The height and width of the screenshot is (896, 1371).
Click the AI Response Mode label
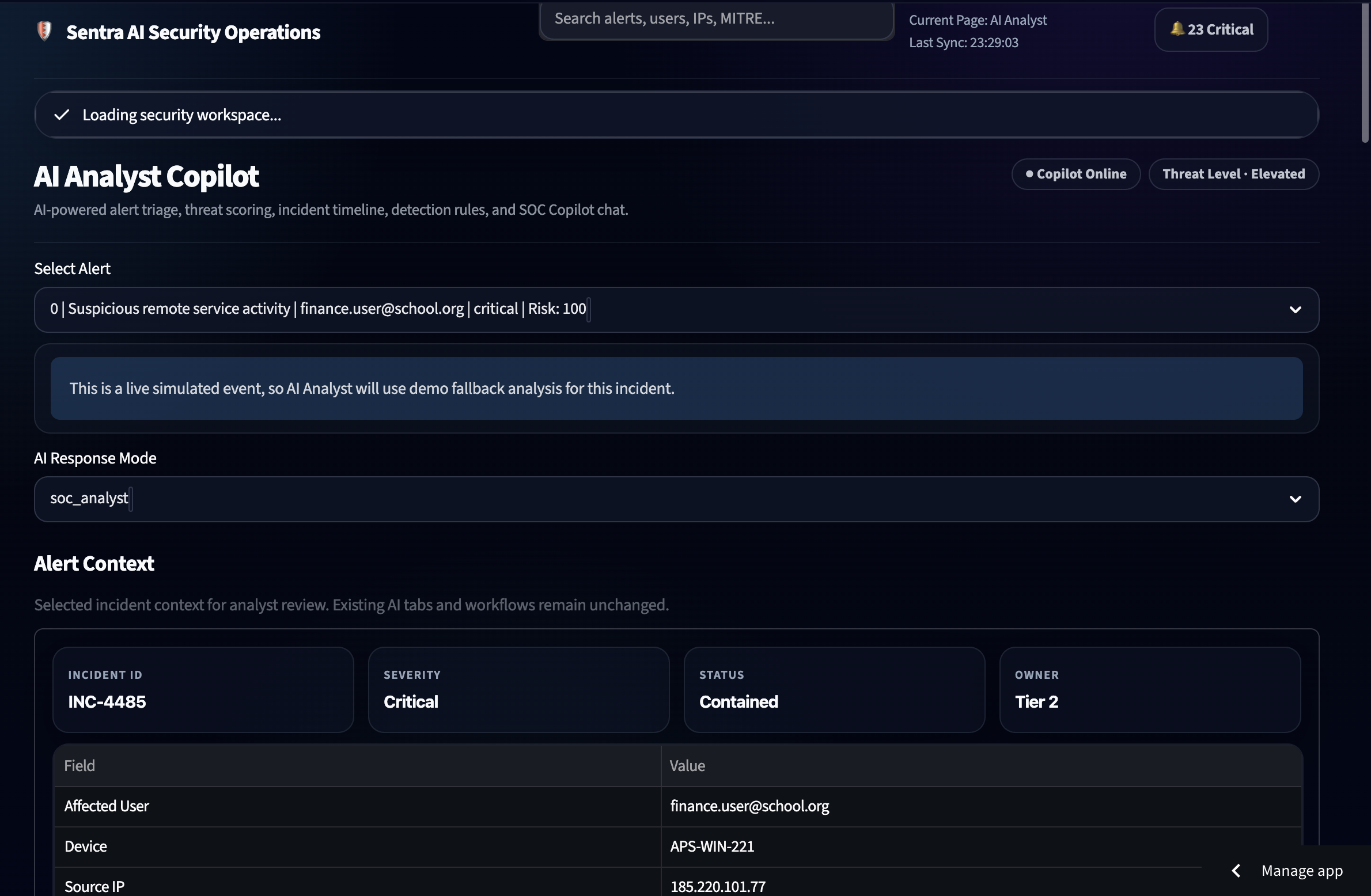95,458
